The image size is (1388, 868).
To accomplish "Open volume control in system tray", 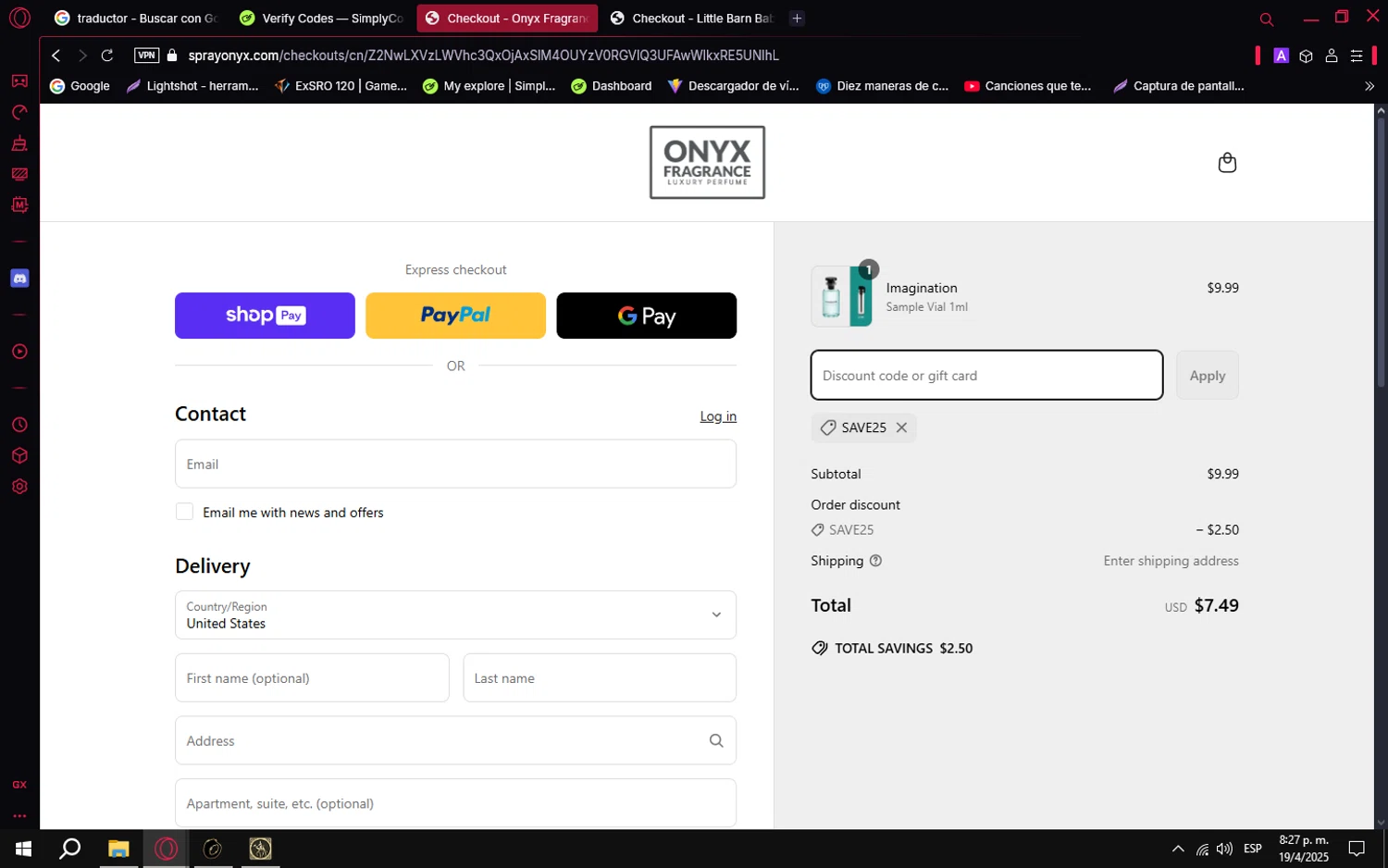I will pos(1224,849).
